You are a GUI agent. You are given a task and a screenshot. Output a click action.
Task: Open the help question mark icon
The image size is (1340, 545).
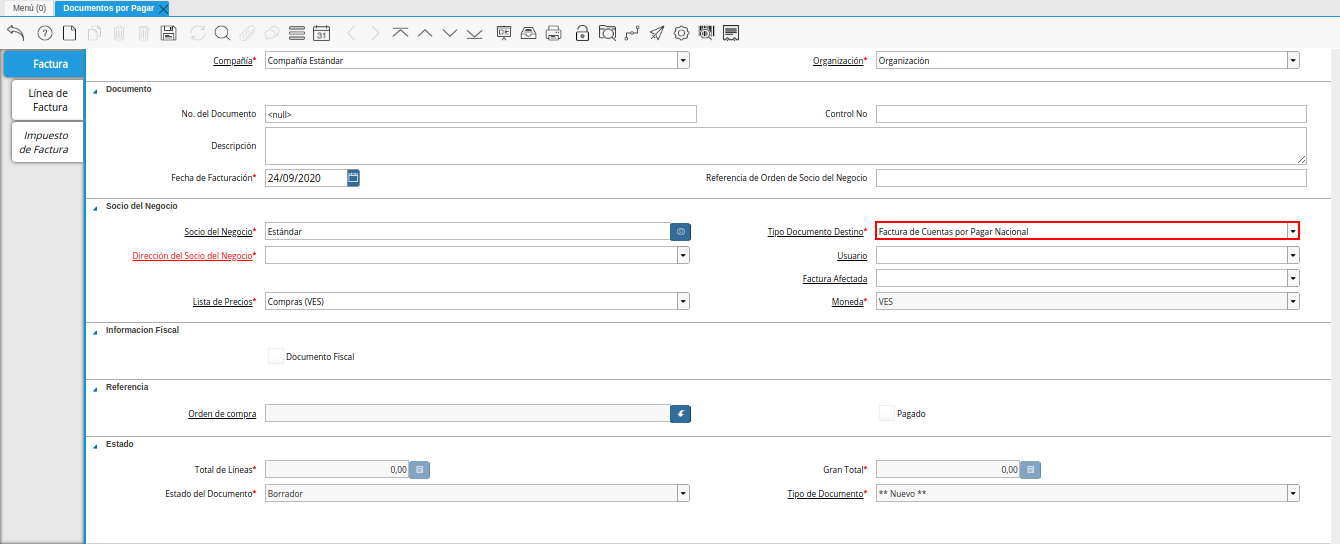pos(44,33)
